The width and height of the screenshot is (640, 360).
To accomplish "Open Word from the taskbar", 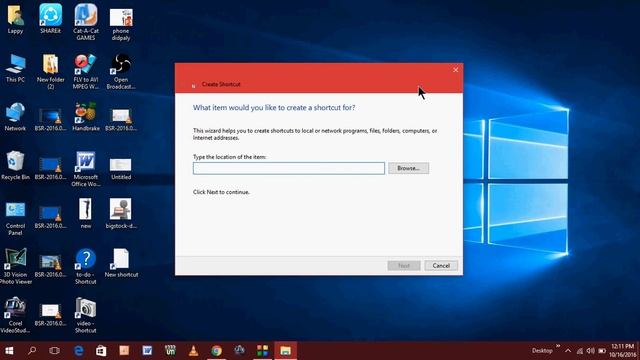I will [147, 351].
